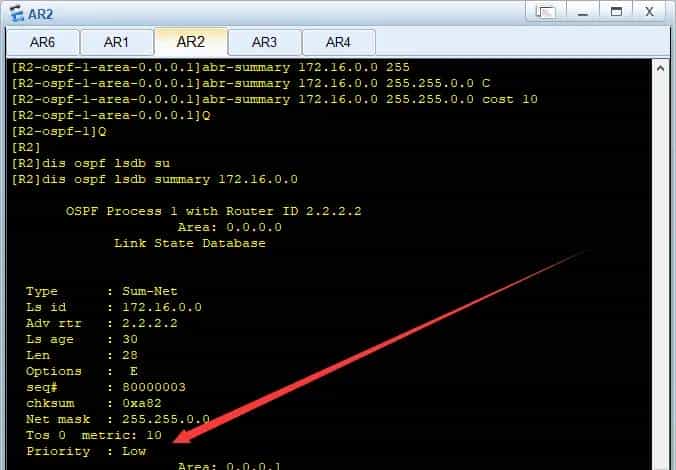Click the chksum value 0xa82
Viewport: 676px width, 470px height.
click(x=142, y=403)
